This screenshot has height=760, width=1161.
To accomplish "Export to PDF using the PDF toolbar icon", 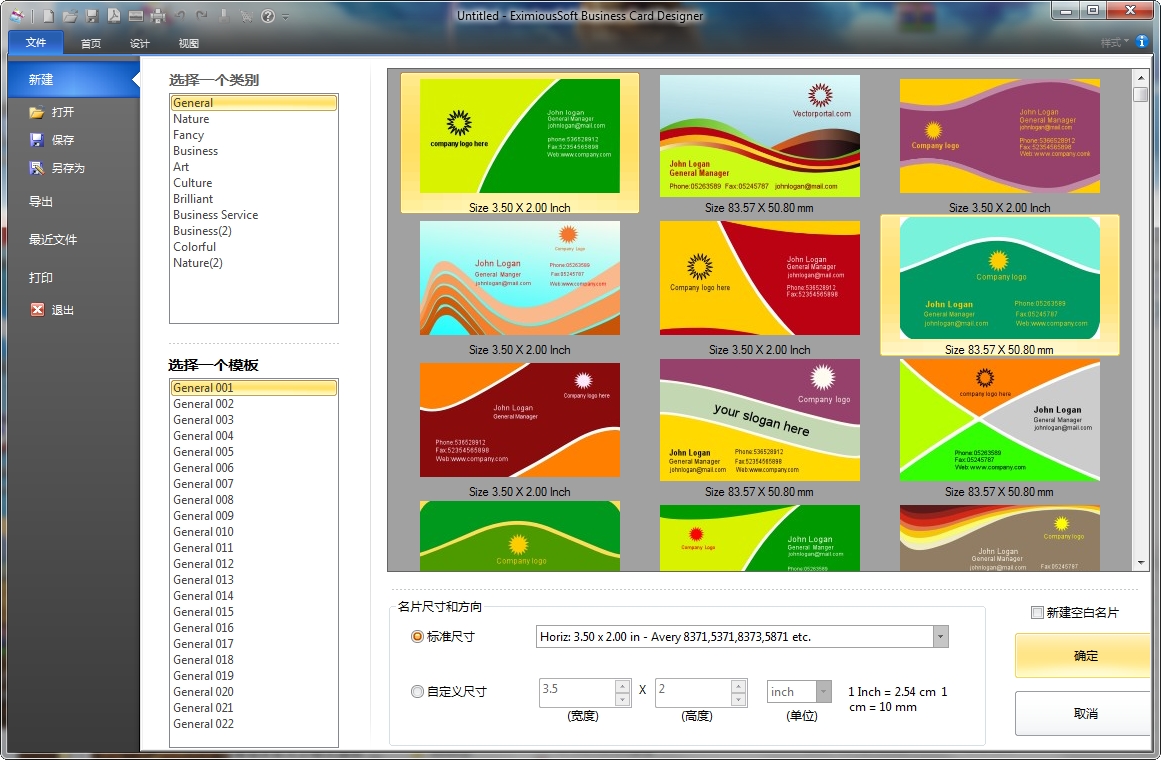I will tap(113, 15).
